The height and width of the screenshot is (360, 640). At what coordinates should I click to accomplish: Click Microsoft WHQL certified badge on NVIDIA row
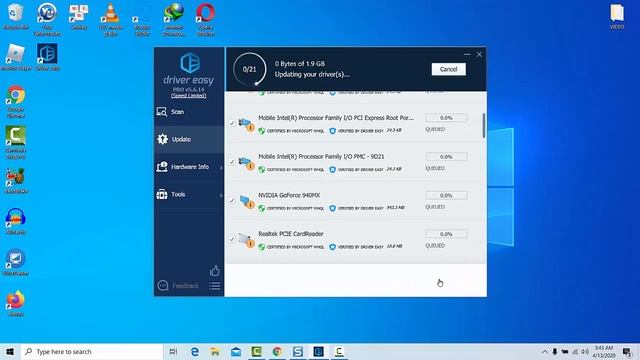click(x=291, y=208)
